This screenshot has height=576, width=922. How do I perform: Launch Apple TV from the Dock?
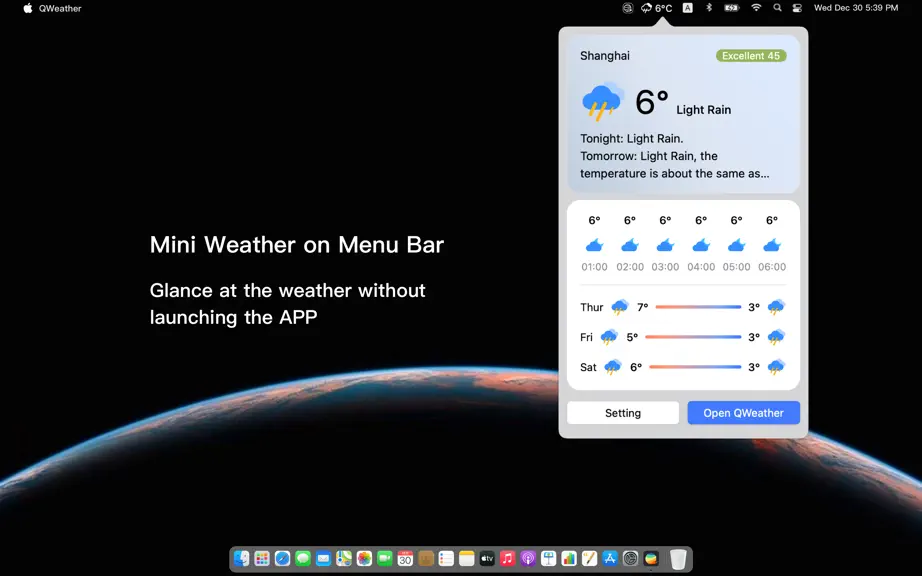(x=487, y=558)
